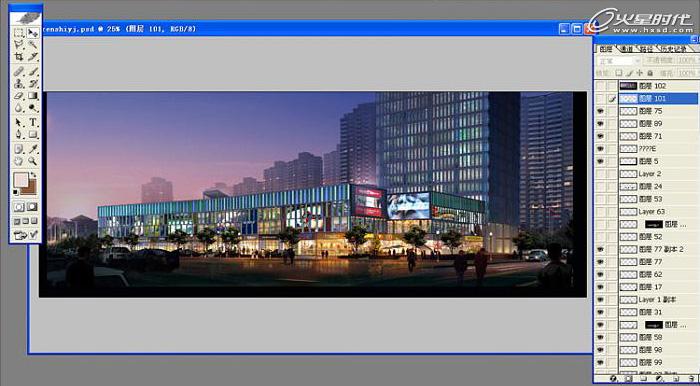
Task: Select the Brush tool
Action: [33, 71]
